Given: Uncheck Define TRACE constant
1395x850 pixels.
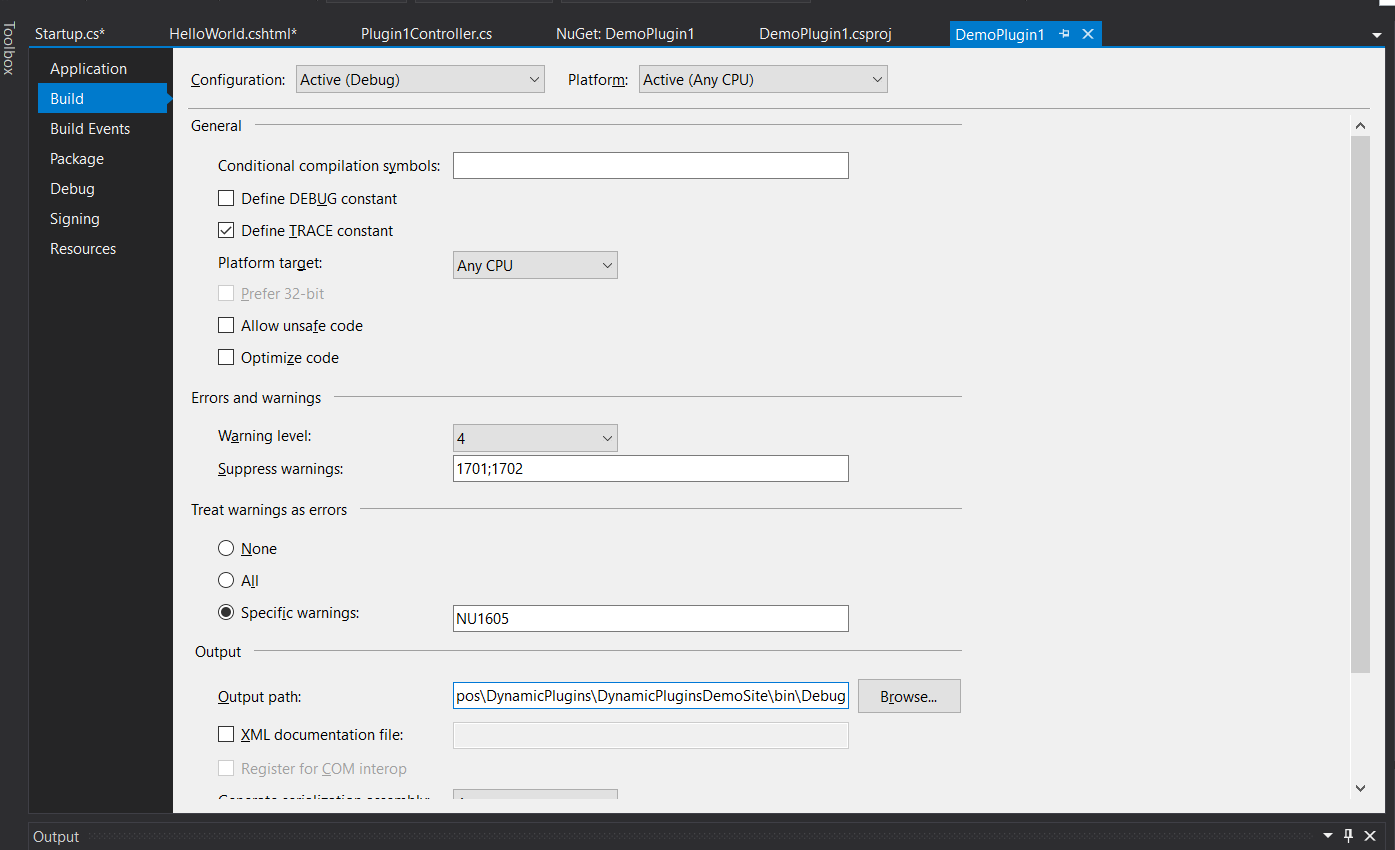Looking at the screenshot, I should point(226,231).
